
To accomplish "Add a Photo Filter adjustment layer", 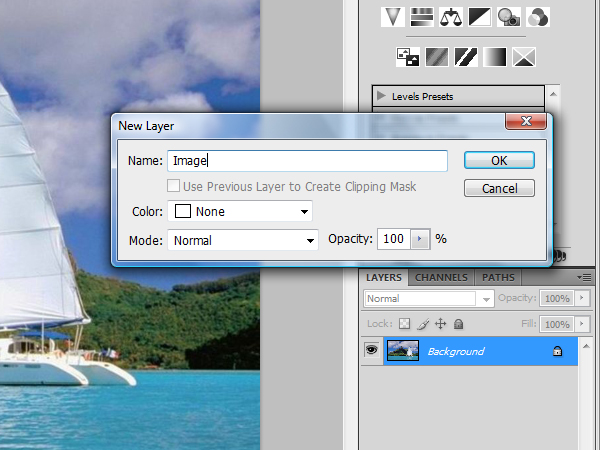I will (x=509, y=17).
